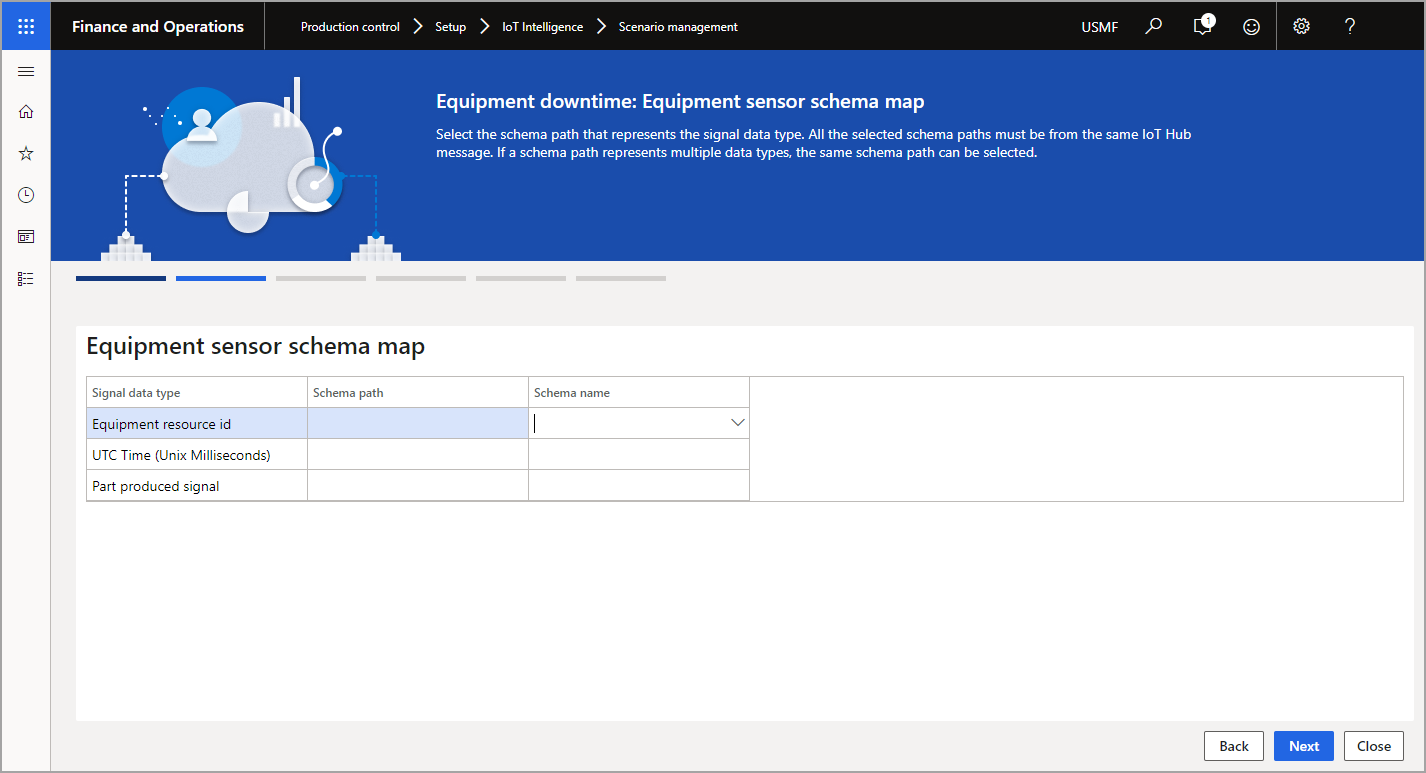
Task: Click the 'Schema name' column header
Action: coord(638,392)
